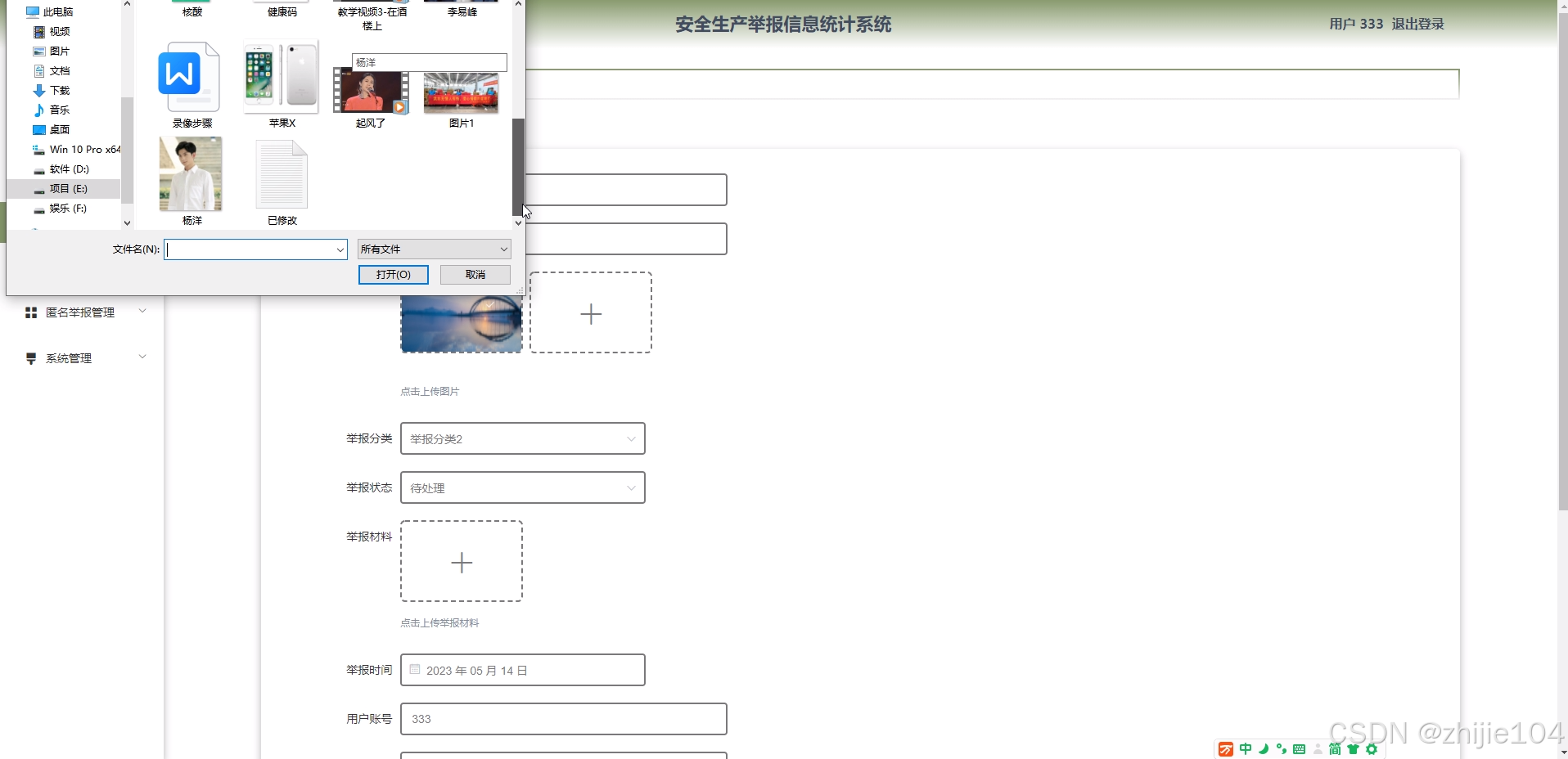Click the file list scroll-up arrow
Viewport: 1568px width, 759px height.
click(518, 4)
